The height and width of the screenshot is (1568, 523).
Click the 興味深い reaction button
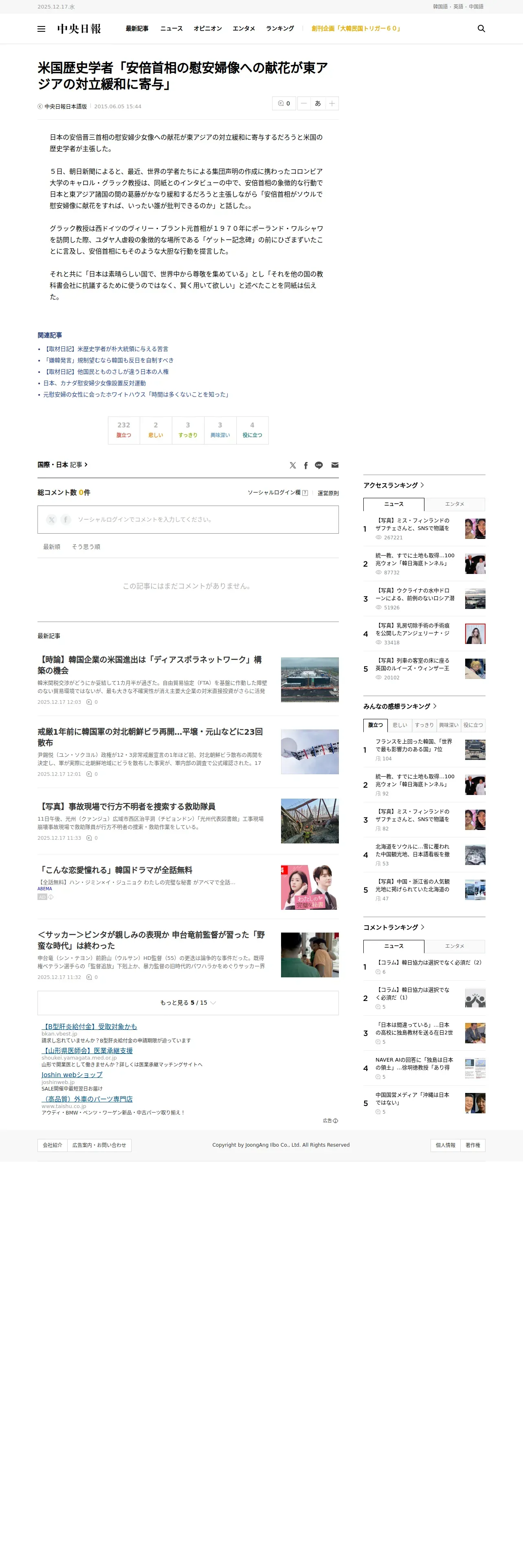(x=220, y=430)
